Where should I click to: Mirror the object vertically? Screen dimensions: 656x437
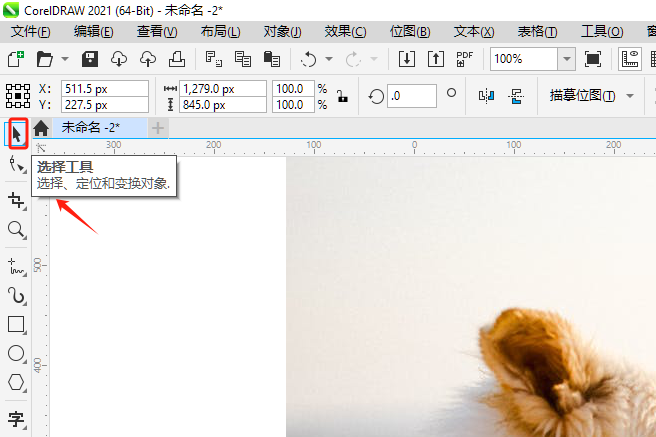coord(515,96)
